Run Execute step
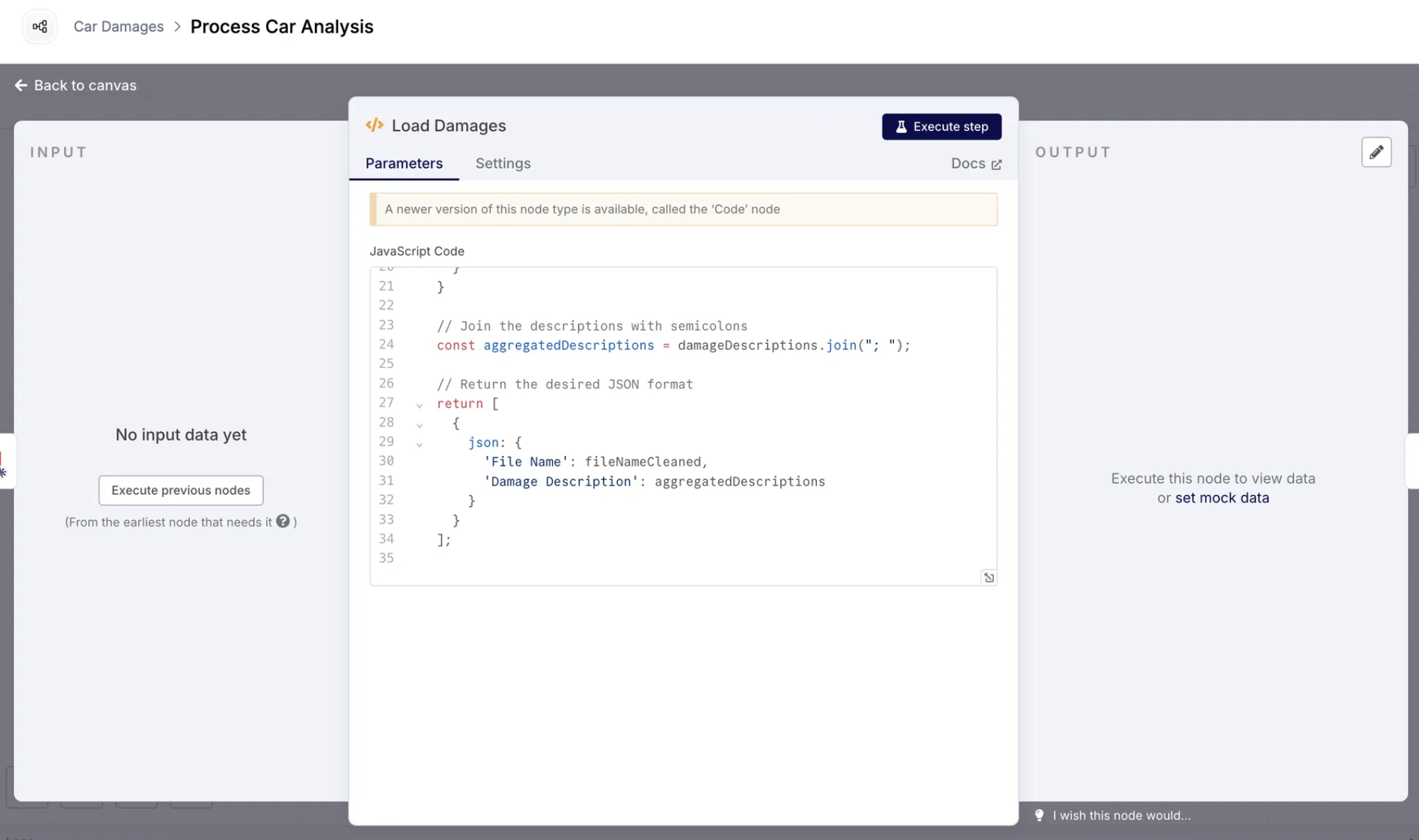The height and width of the screenshot is (840, 1419). 941,126
